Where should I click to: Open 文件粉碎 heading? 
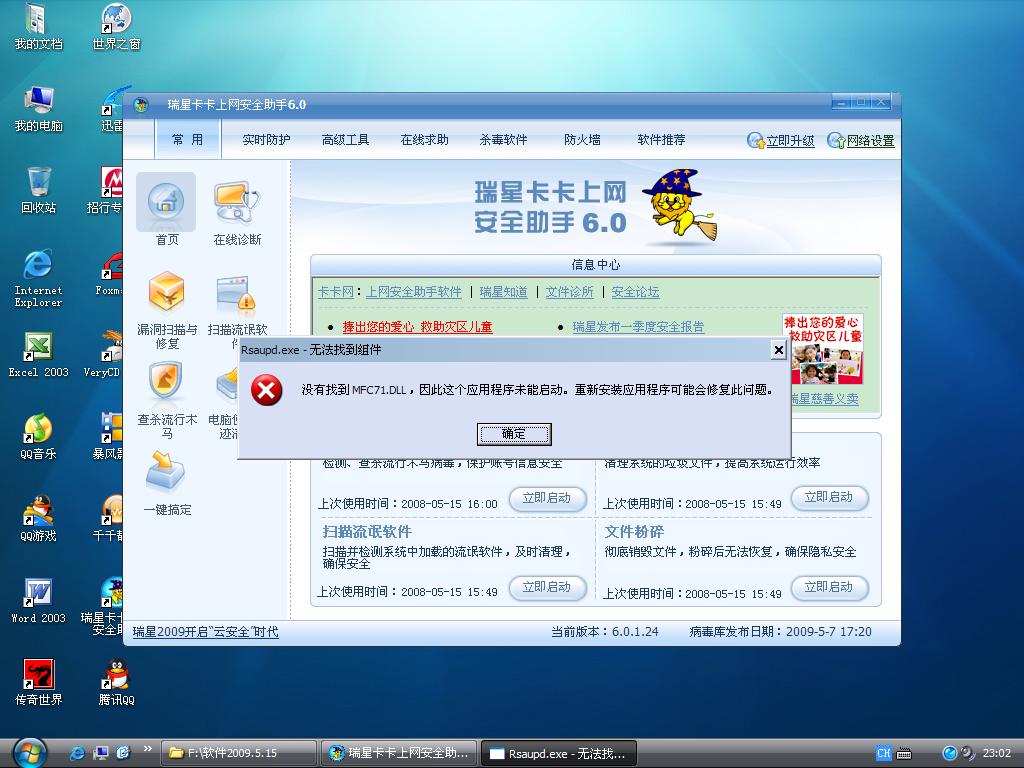pyautogui.click(x=634, y=532)
